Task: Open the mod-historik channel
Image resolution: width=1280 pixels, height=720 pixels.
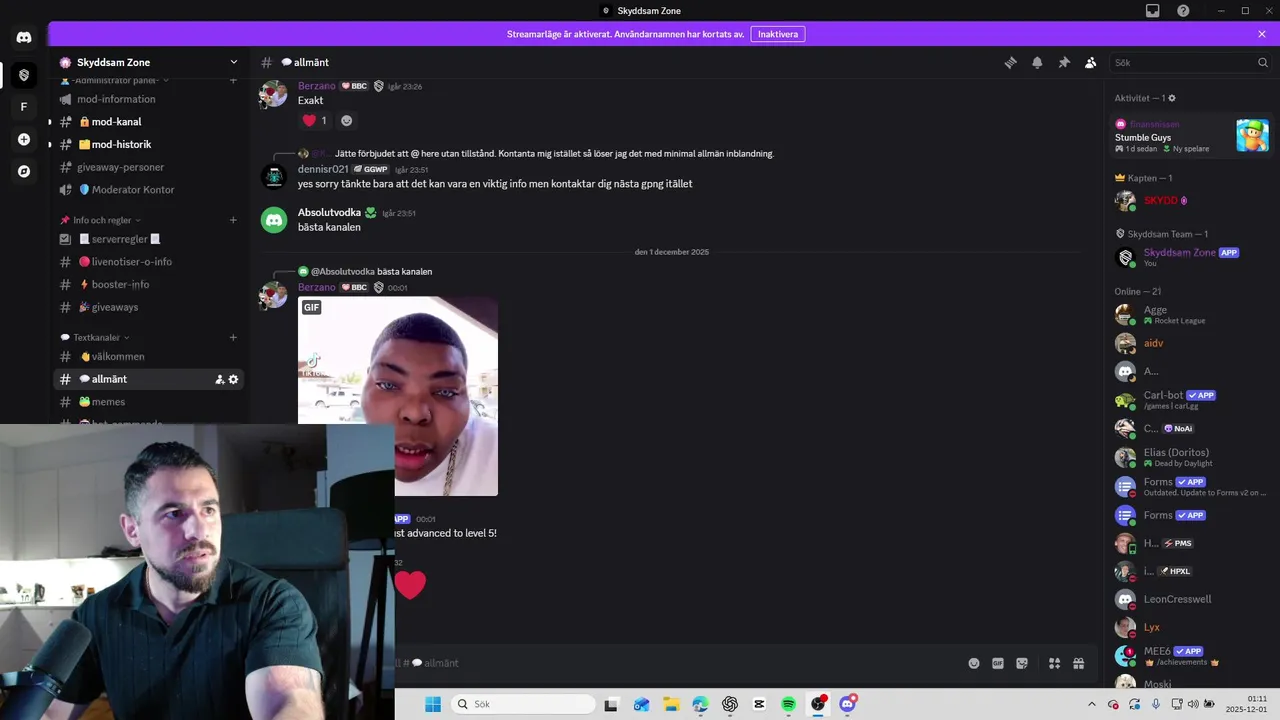Action: point(148,144)
